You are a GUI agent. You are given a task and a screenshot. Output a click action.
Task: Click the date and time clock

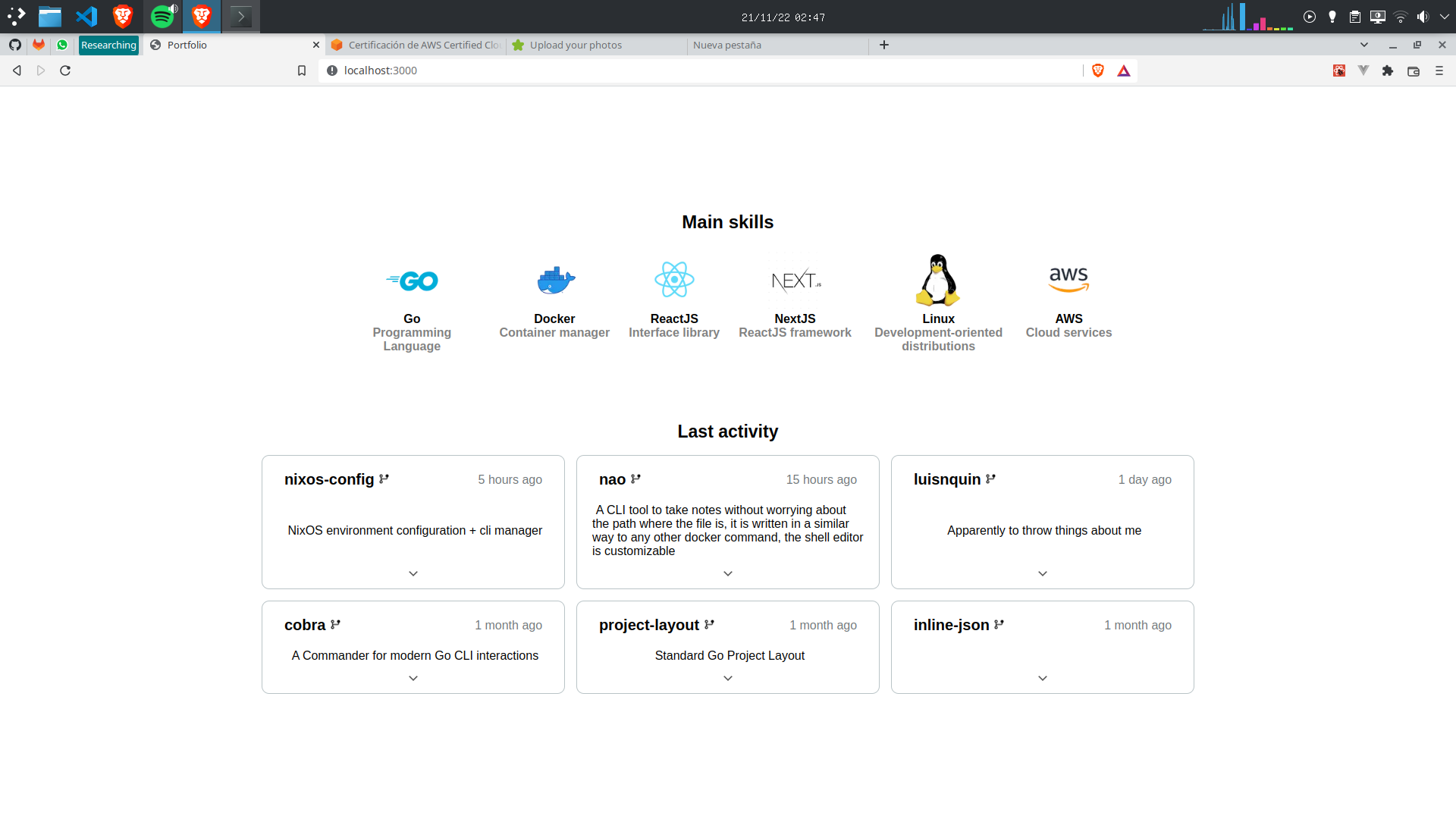click(783, 17)
